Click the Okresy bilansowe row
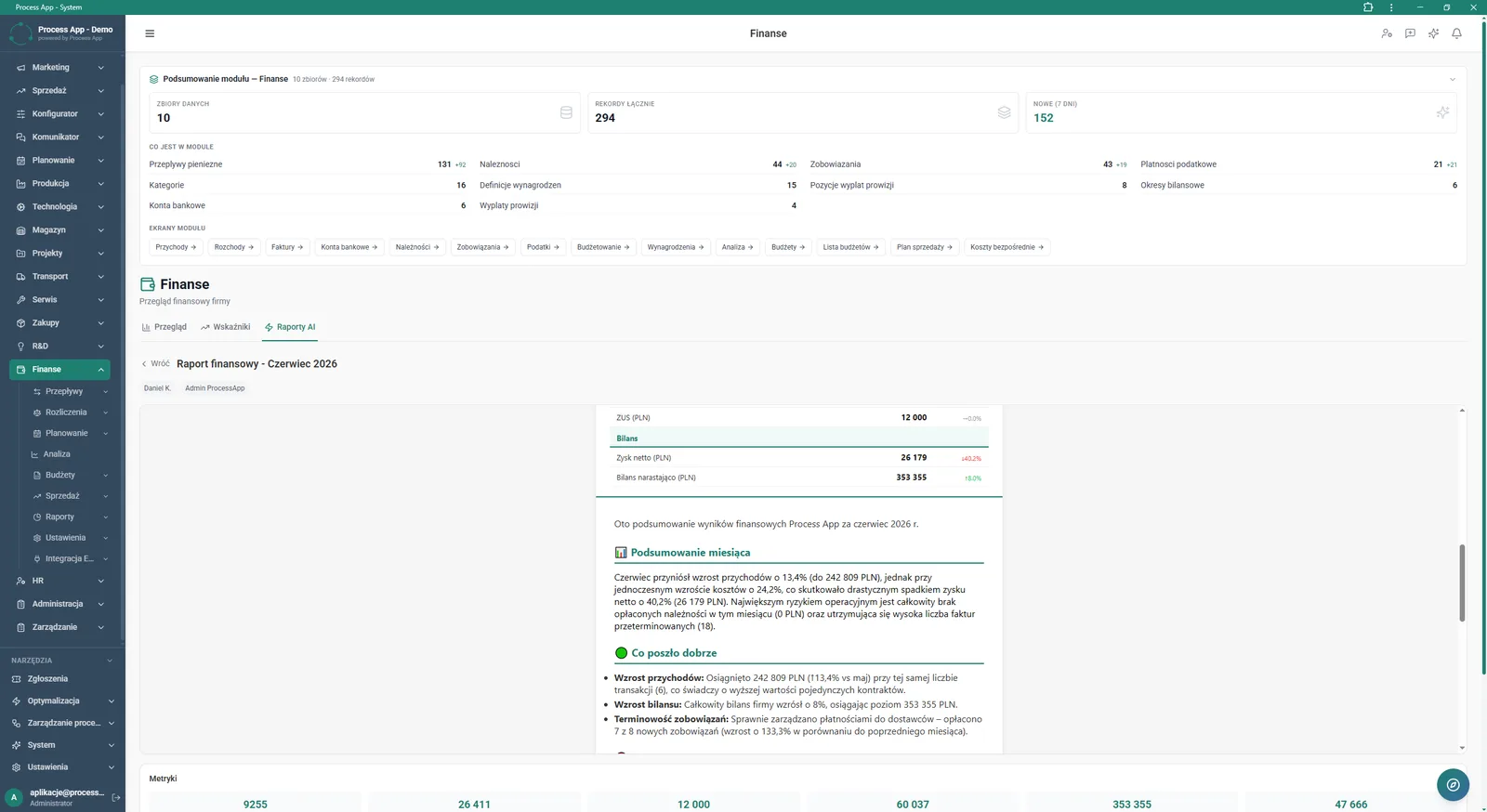Screen dimensions: 1487x812 point(1298,185)
